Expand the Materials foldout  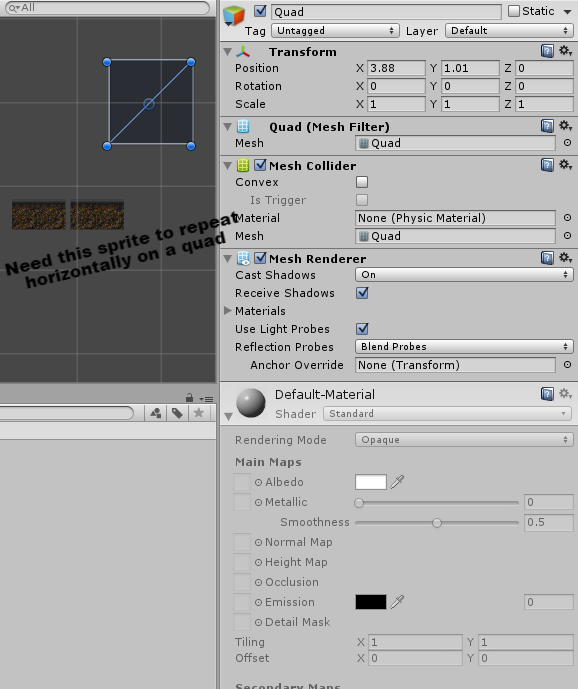click(228, 311)
